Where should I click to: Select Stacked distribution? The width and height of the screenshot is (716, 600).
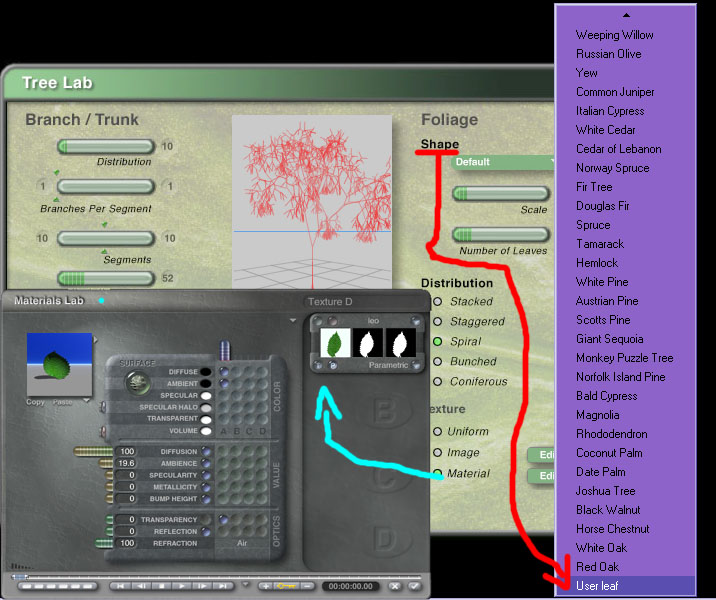[437, 301]
